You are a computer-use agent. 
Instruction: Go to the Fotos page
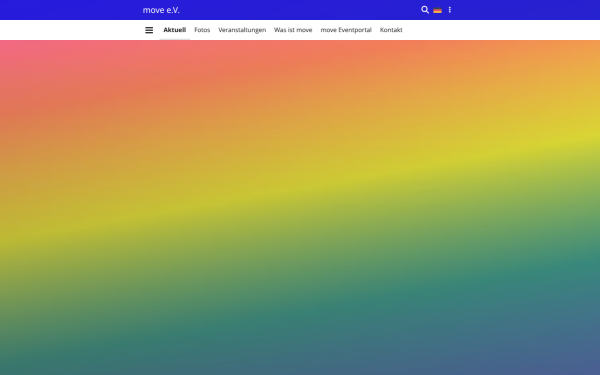click(x=202, y=30)
